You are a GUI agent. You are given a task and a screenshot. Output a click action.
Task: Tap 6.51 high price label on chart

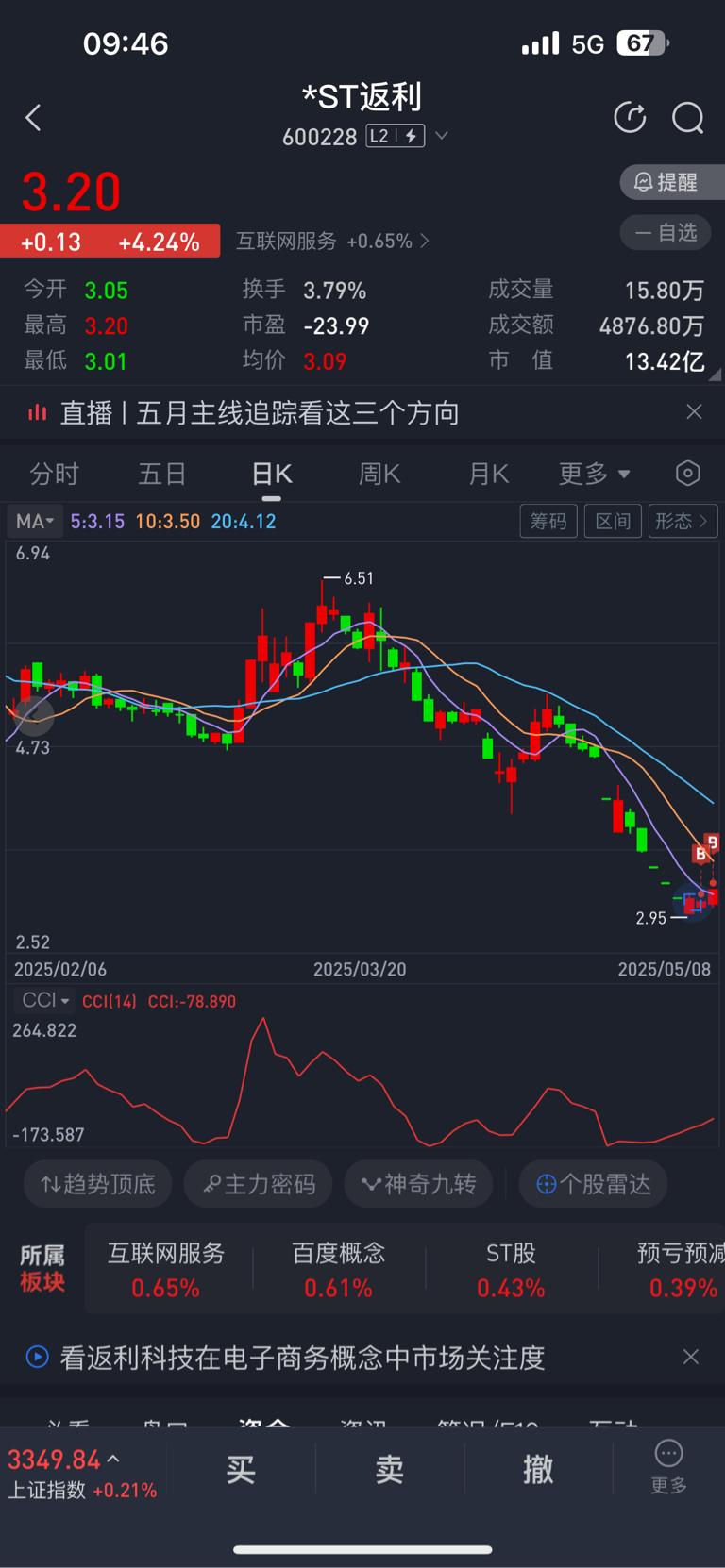click(x=358, y=578)
